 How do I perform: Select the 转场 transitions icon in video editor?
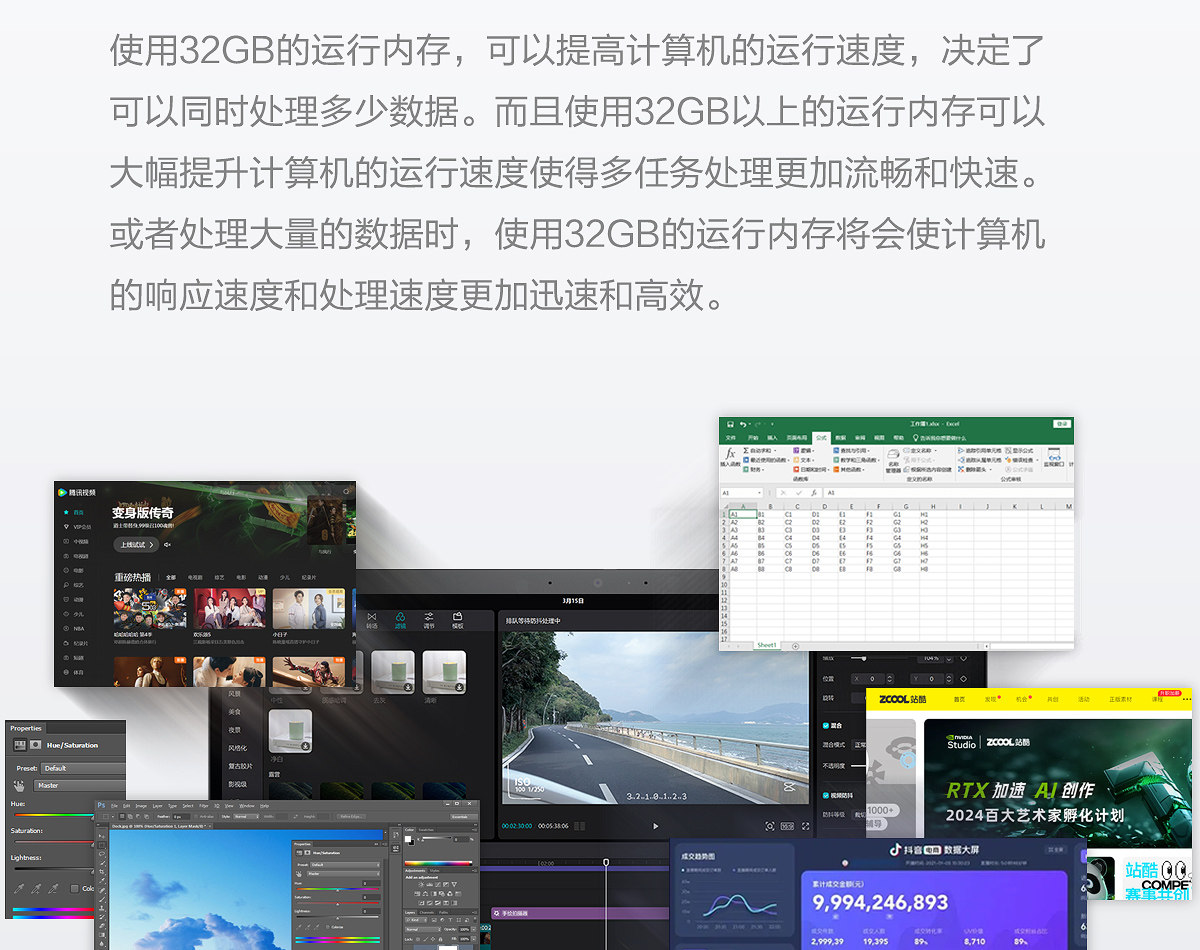[x=372, y=616]
